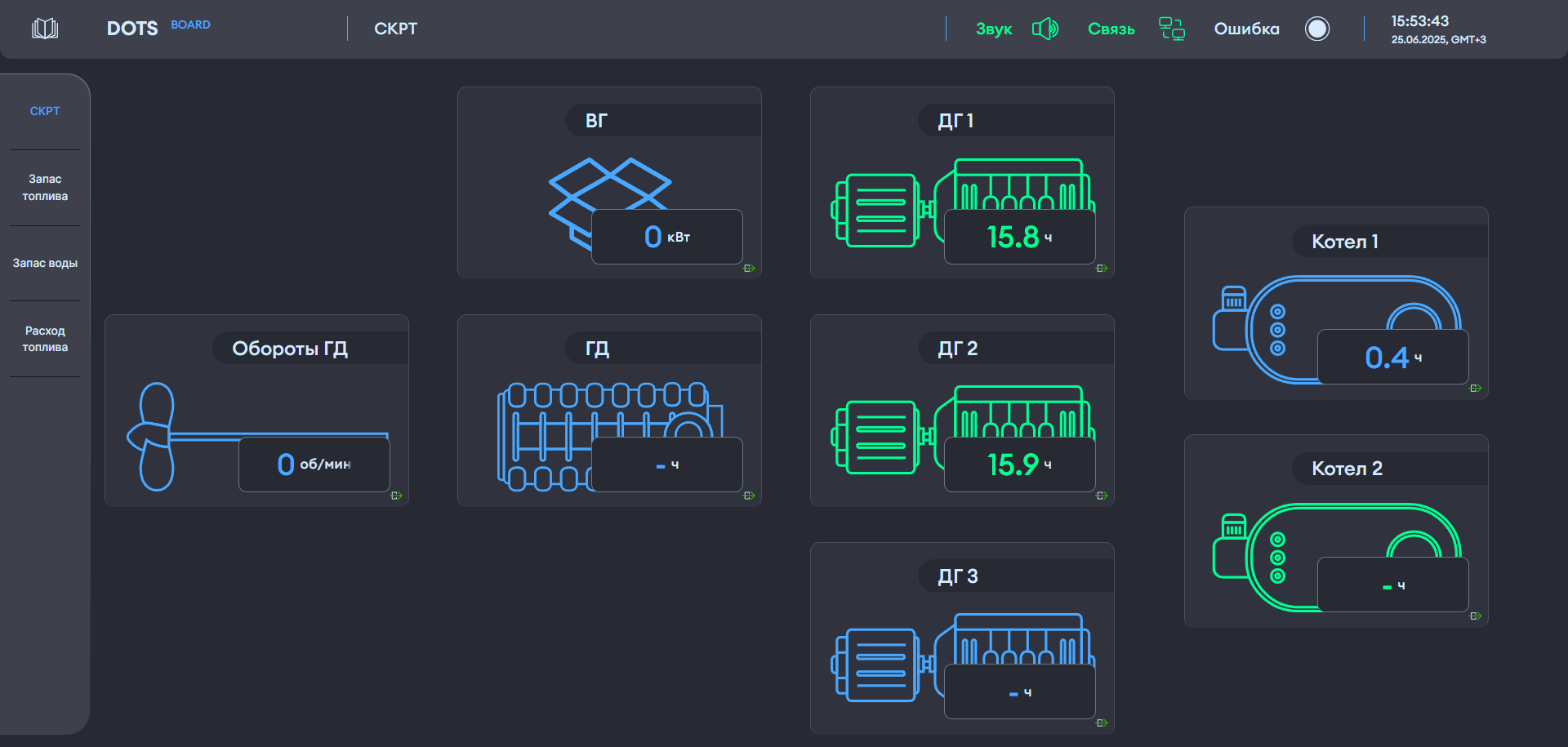Open the Запас топлива sidebar tab
The image size is (1568, 747).
(45, 188)
